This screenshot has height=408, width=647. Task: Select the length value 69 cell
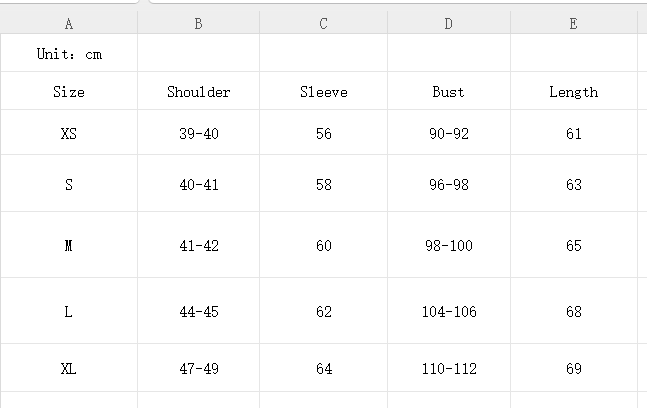(x=573, y=369)
